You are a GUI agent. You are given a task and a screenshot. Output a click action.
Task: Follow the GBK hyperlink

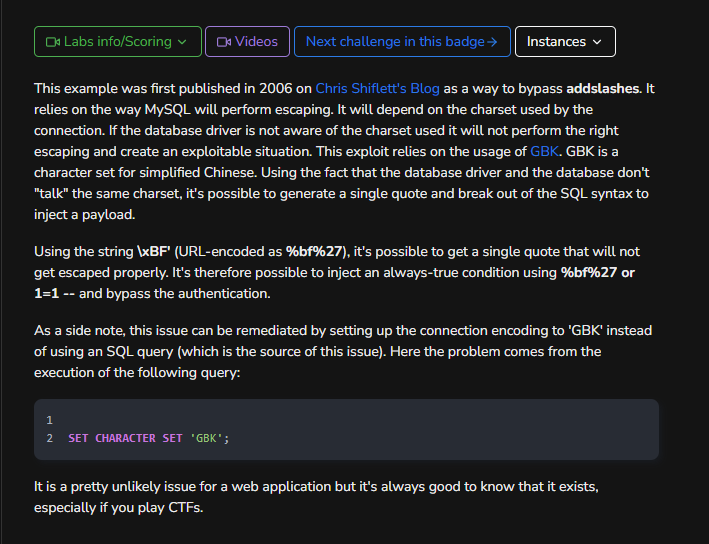pos(546,151)
